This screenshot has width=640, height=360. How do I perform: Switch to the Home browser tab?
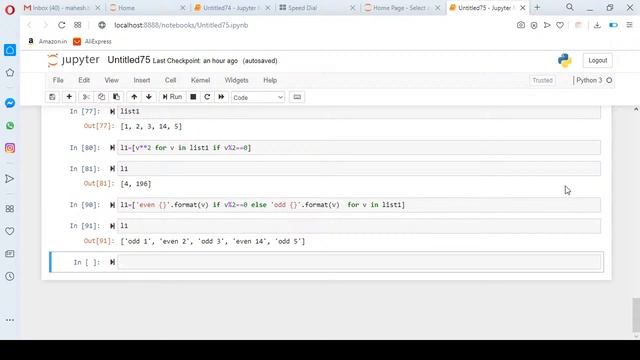click(146, 8)
